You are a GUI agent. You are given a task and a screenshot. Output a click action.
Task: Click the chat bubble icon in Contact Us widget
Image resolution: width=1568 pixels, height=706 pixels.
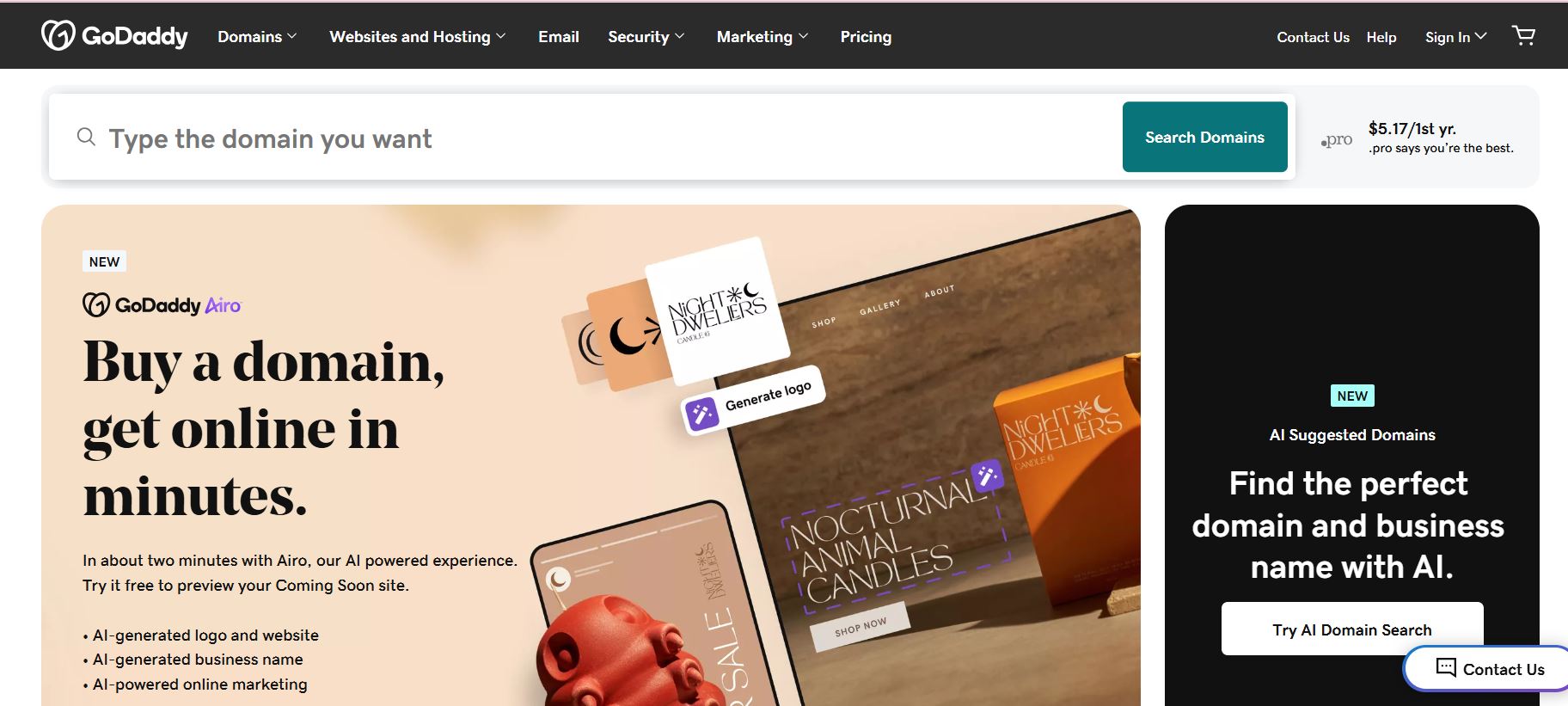click(1446, 667)
